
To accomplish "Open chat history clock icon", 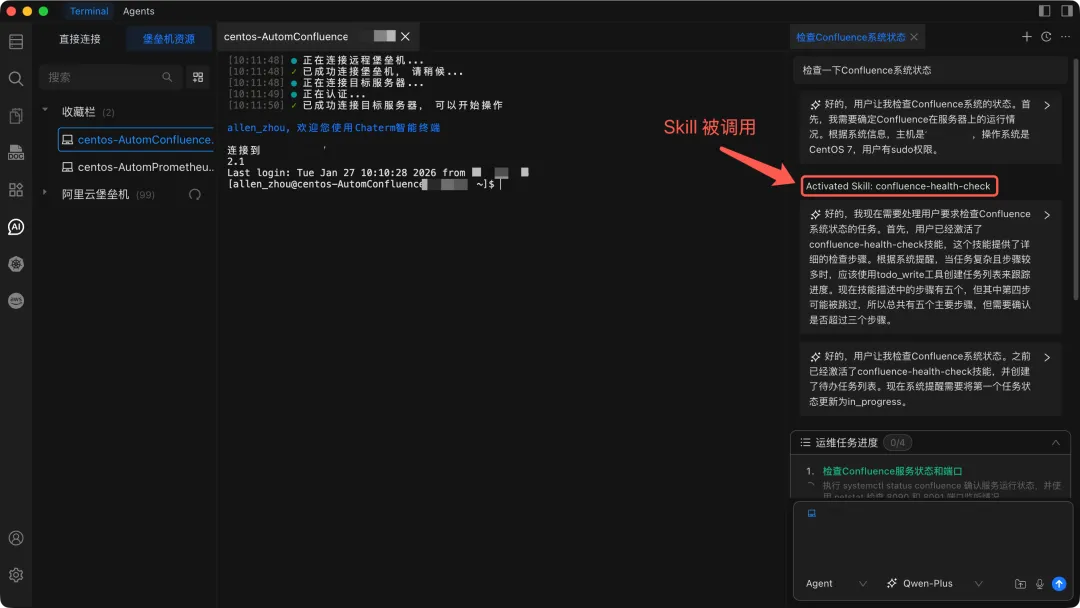I will [1046, 37].
